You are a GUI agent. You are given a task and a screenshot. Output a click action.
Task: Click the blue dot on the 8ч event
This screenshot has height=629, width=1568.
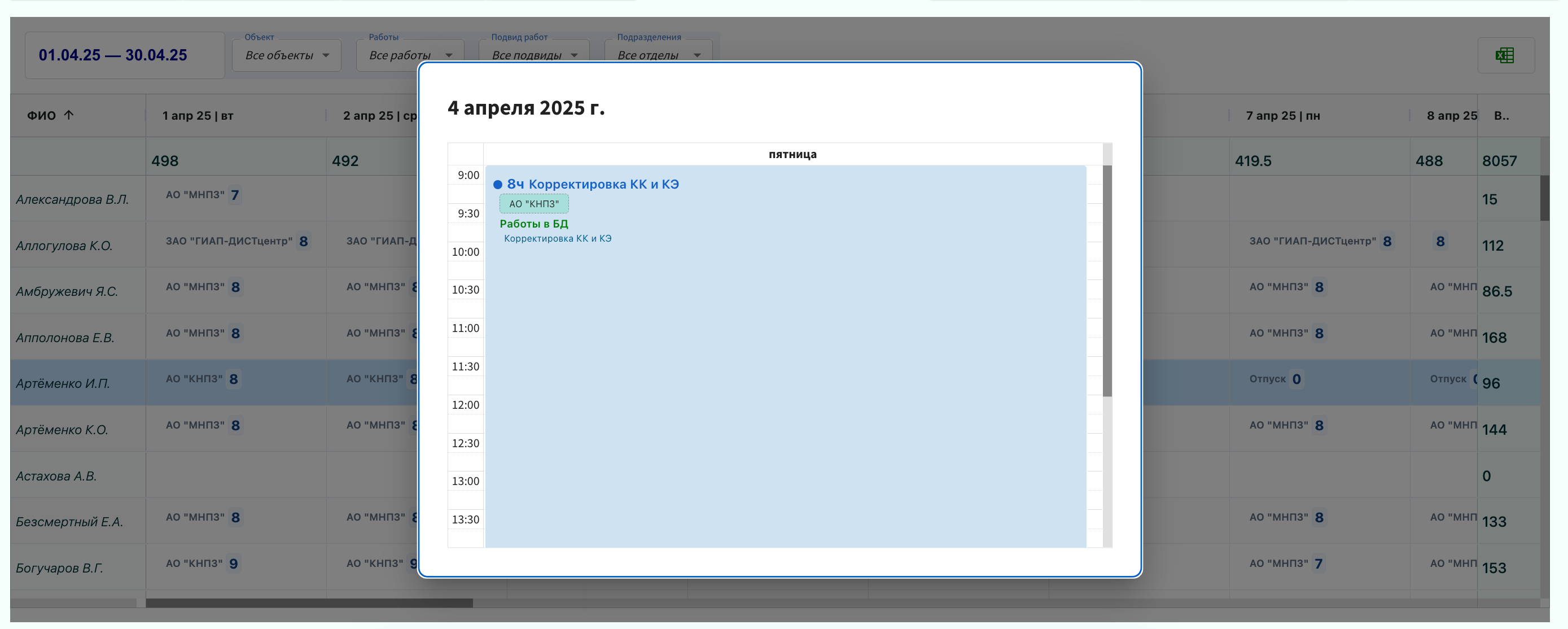497,184
